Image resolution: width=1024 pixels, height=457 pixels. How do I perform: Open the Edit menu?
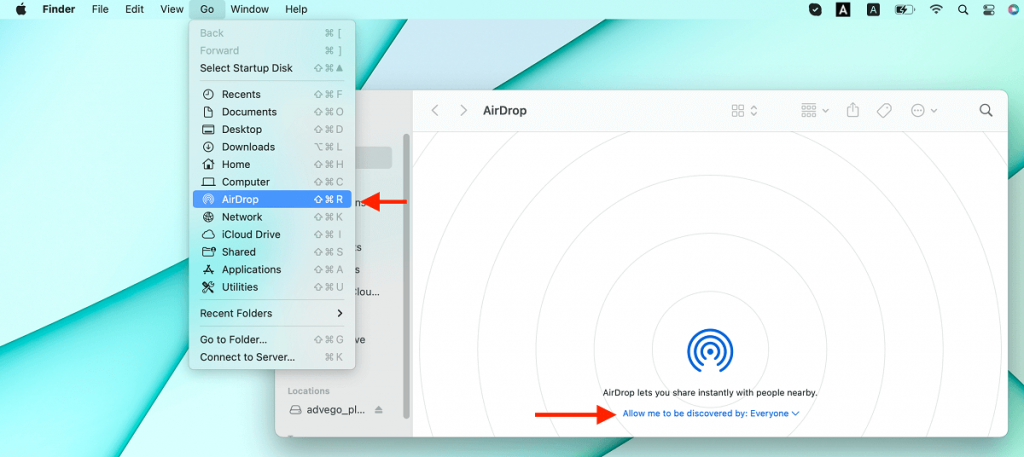click(135, 9)
